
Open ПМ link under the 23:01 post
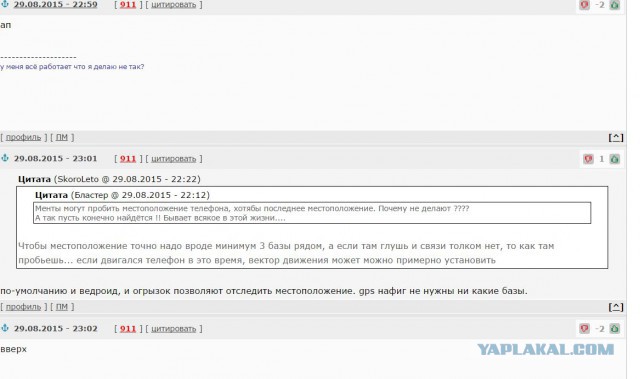pyautogui.click(x=62, y=307)
